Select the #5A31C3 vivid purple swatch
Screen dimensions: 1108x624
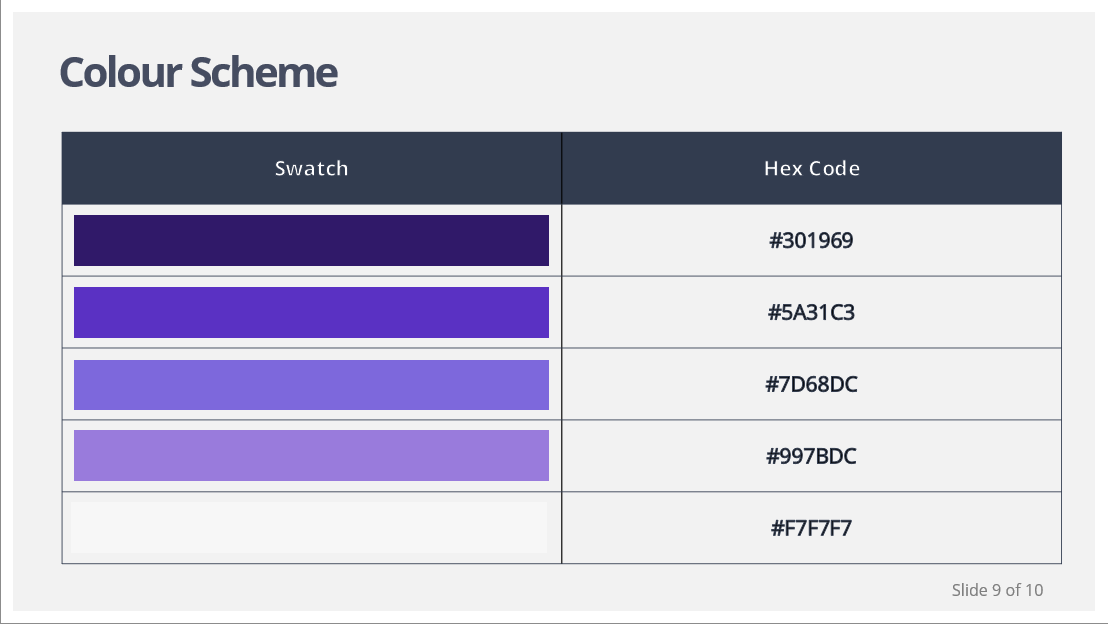(310, 312)
